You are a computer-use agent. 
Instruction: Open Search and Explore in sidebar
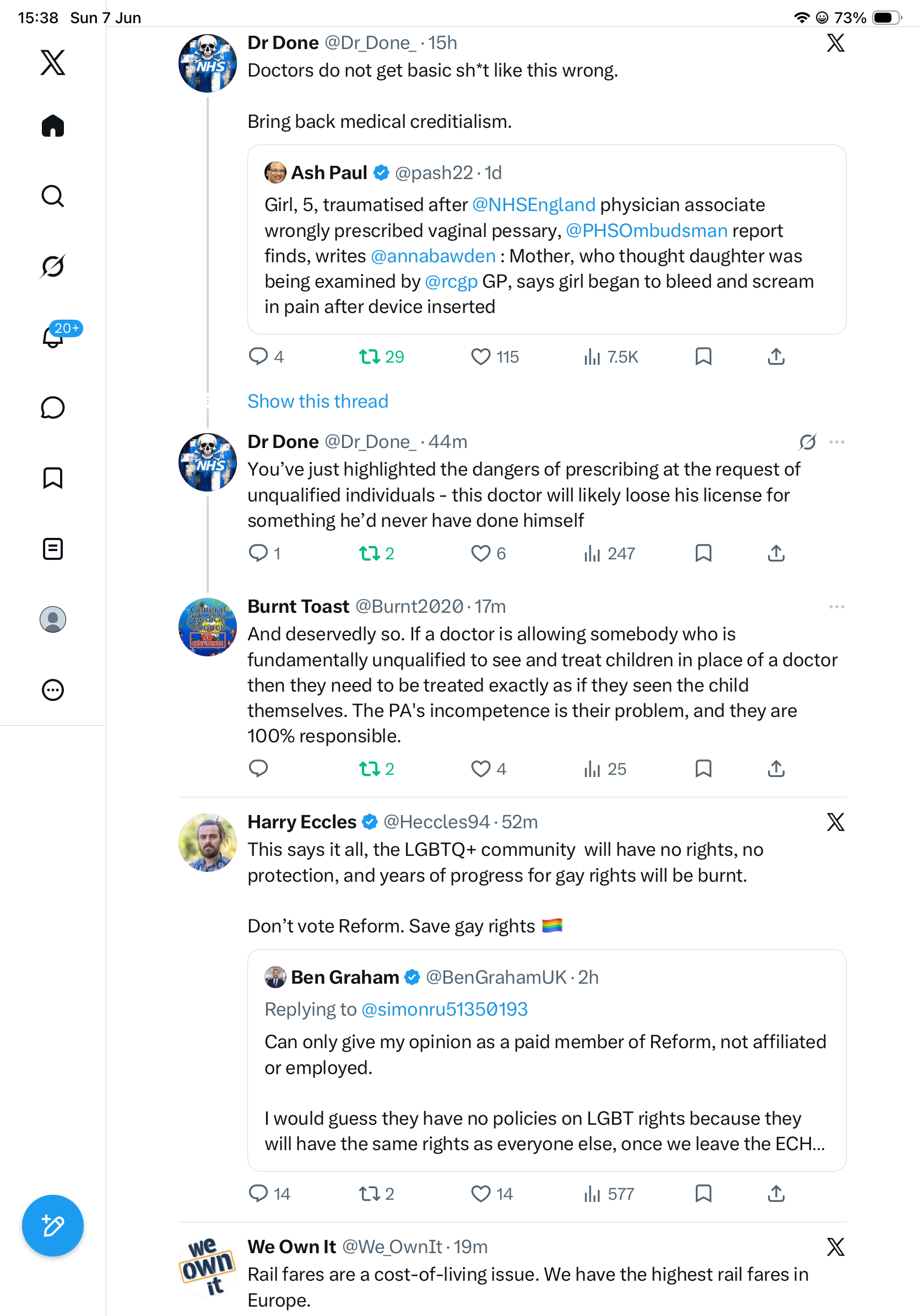click(x=53, y=196)
